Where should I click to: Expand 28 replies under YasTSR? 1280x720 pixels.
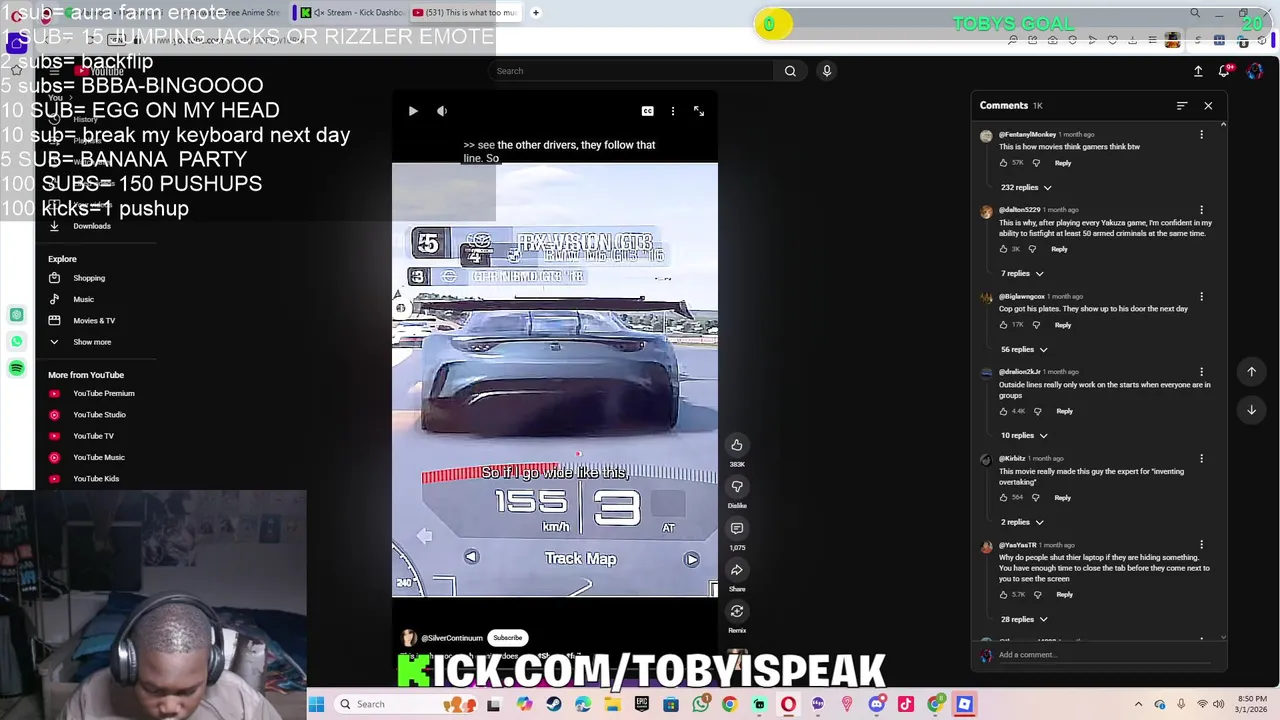pos(1024,619)
